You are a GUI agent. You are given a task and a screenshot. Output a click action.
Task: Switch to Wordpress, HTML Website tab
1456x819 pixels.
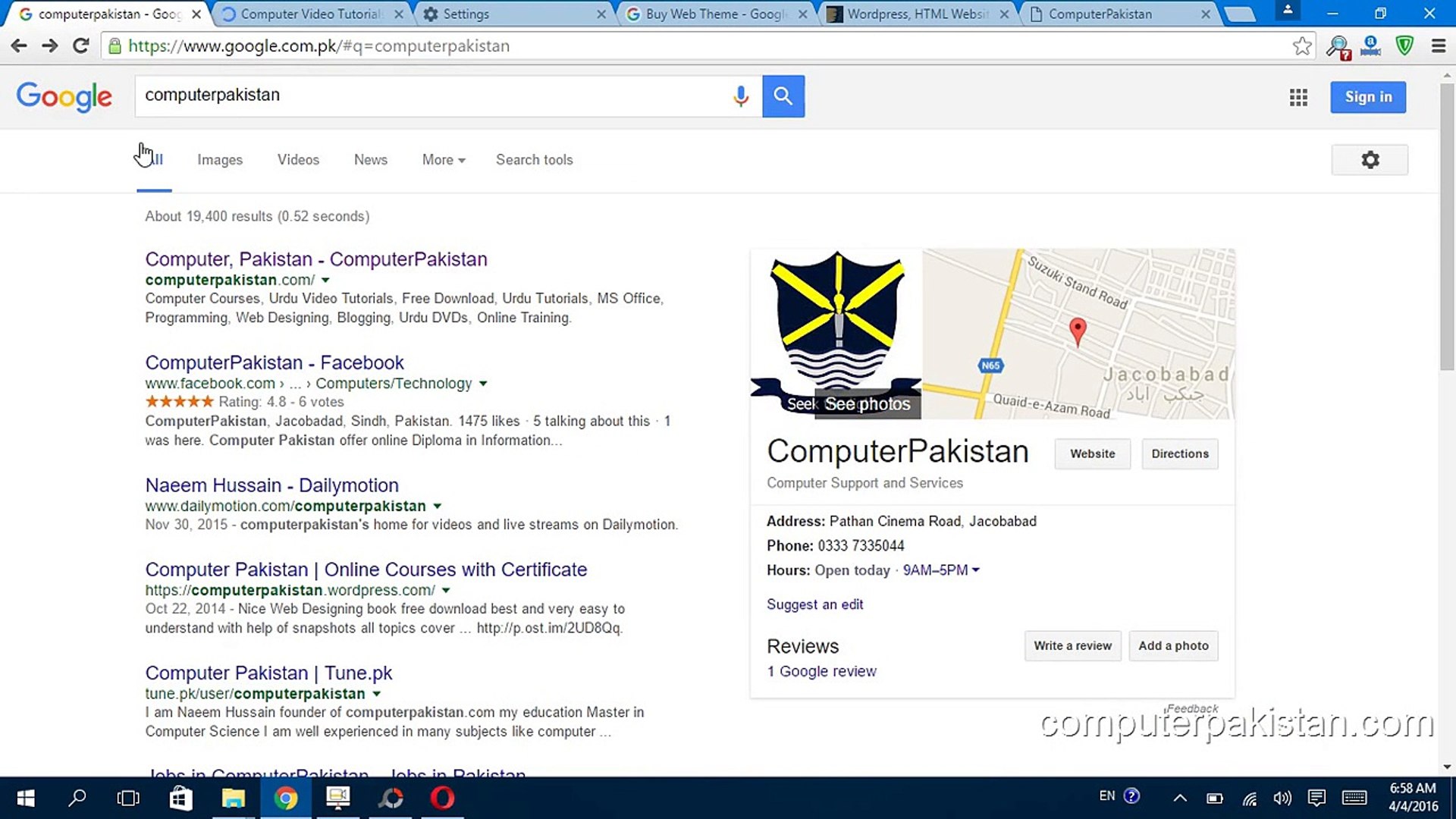[x=918, y=14]
